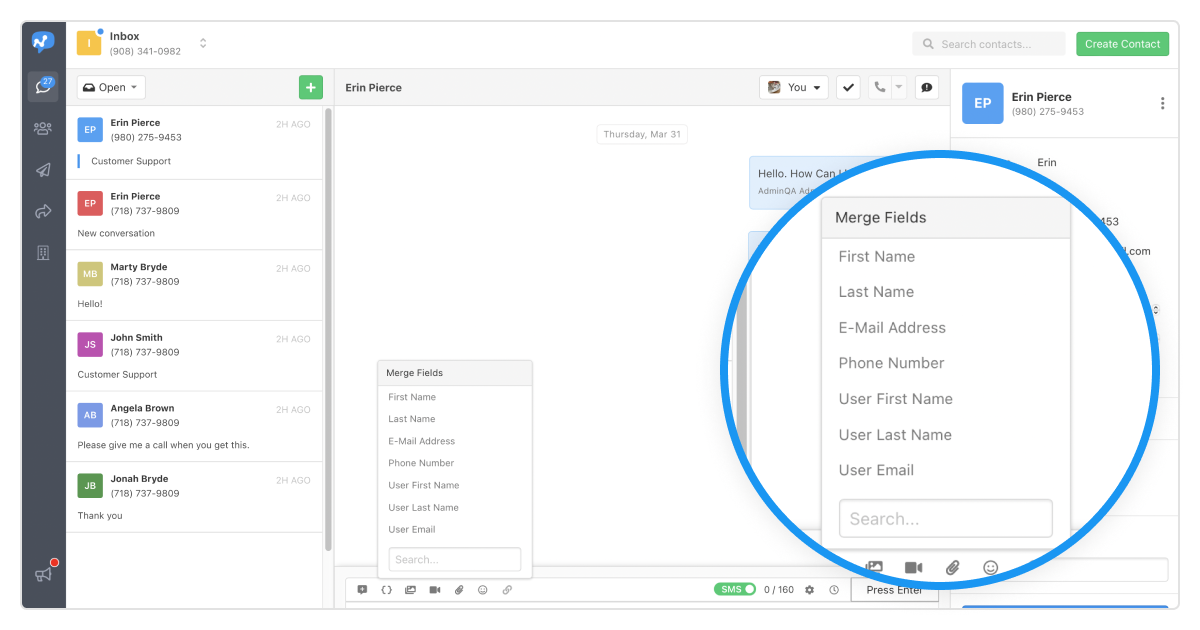Viewport: 1200px width, 630px height.
Task: Open Erin Pierce (718) 737-9809 New conversation
Action: 195,215
